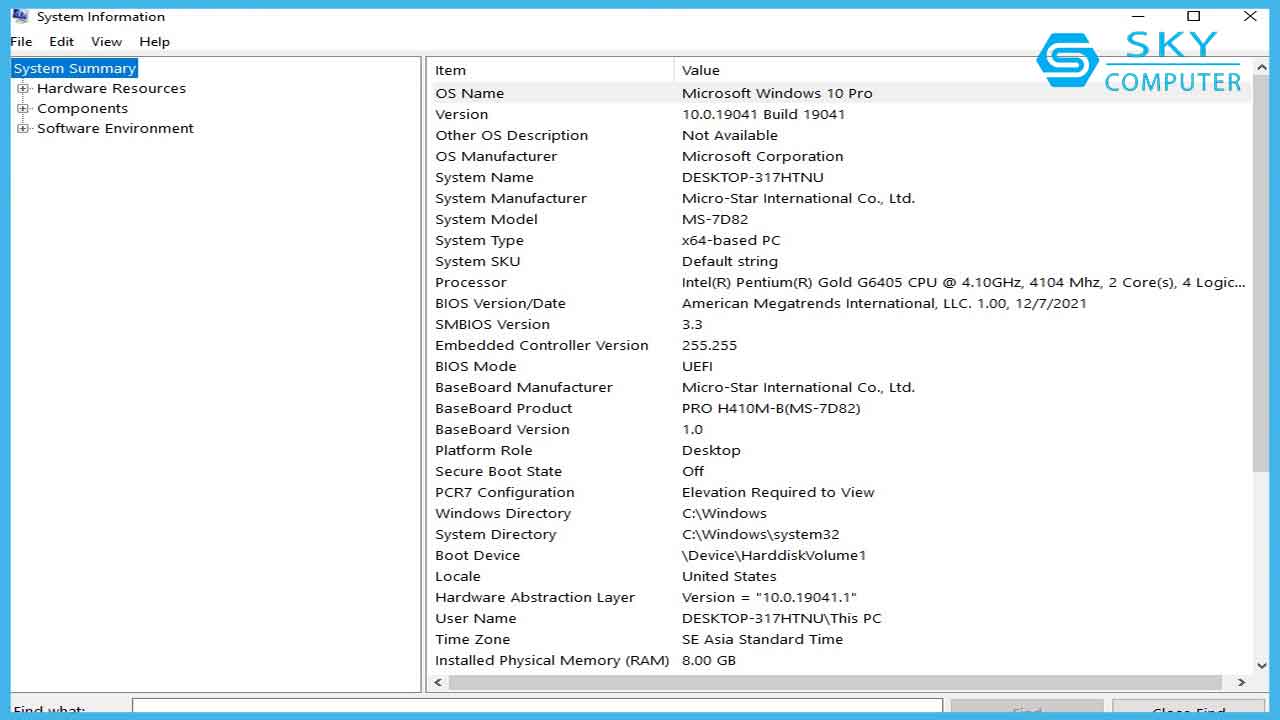Viewport: 1280px width, 720px height.
Task: Select the Time Zone row
Action: (x=840, y=639)
